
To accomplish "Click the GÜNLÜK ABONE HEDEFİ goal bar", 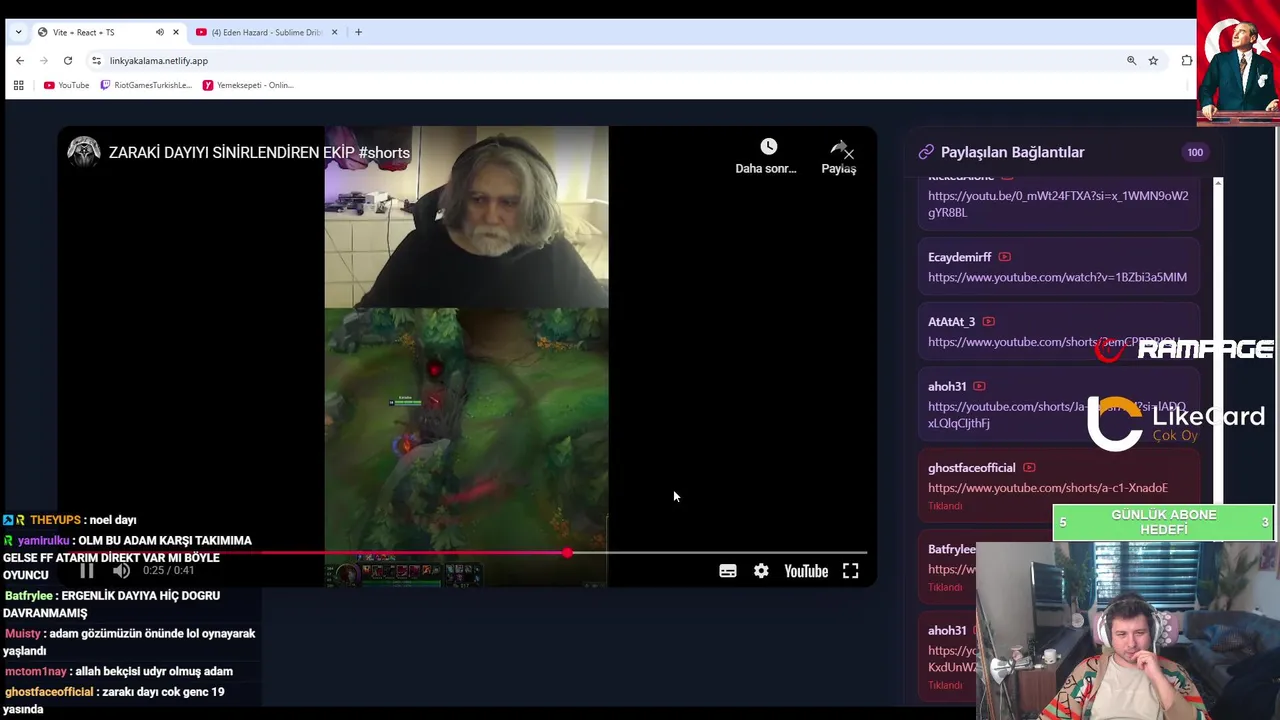I will [x=1164, y=522].
